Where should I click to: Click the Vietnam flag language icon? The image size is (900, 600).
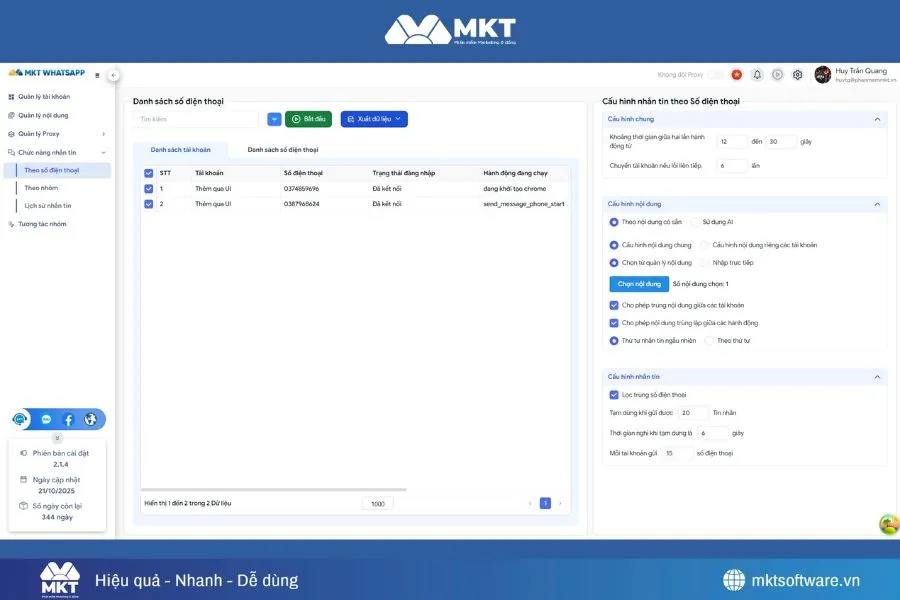pos(736,74)
